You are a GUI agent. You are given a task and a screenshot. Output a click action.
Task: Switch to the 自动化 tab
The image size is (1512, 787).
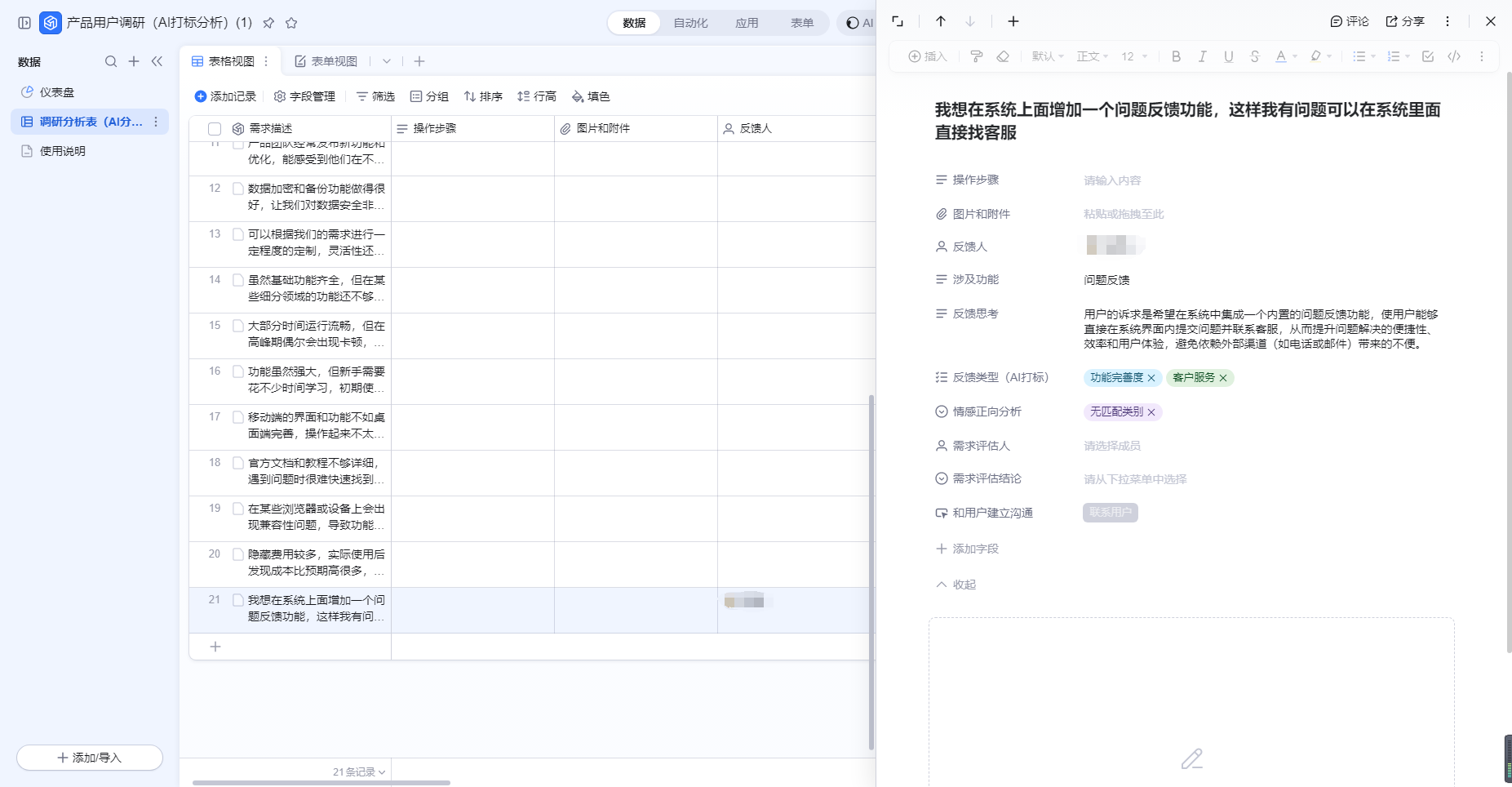pyautogui.click(x=690, y=23)
